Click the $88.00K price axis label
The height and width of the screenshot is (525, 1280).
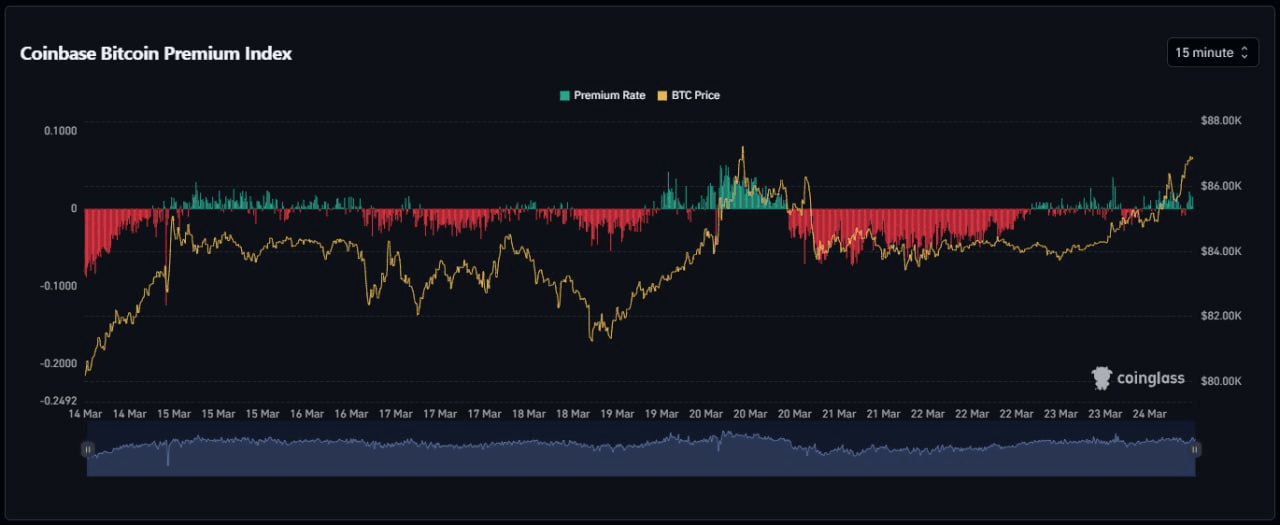pos(1221,121)
